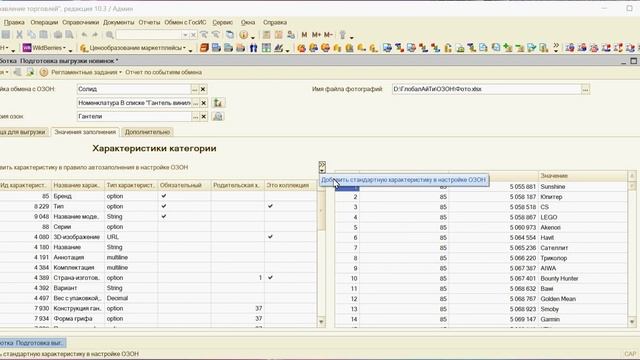Image resolution: width=640 pixels, height=360 pixels.
Task: Cut selection with the scissors icon
Action: (19, 35)
